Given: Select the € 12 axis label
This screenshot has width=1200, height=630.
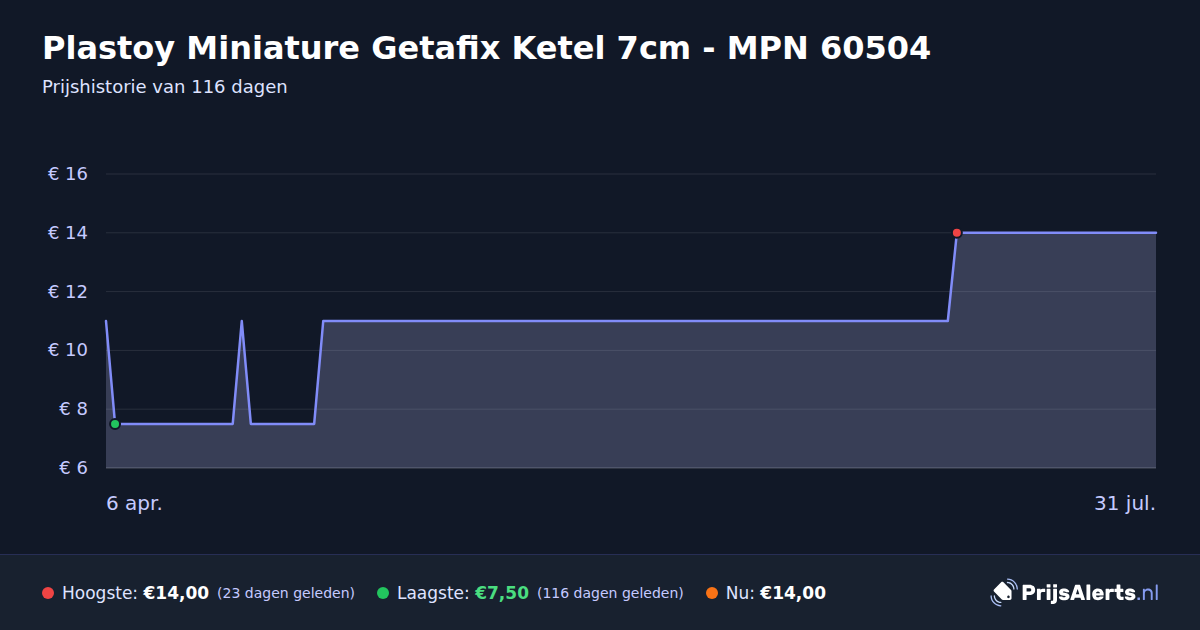Looking at the screenshot, I should (x=68, y=292).
